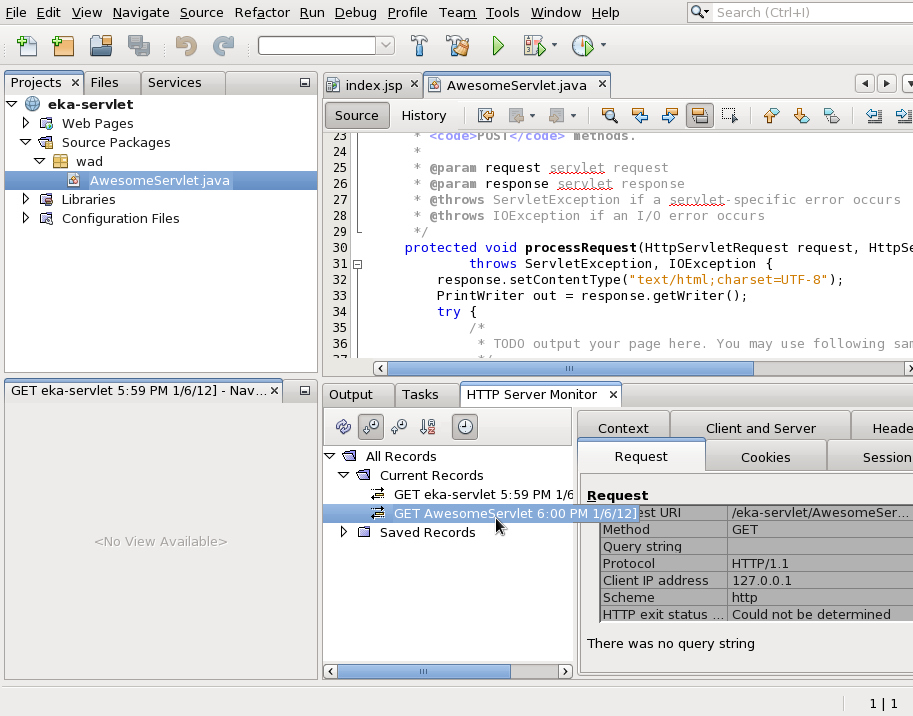Click the Find Selection magnifier icon
This screenshot has height=716, width=913.
pyautogui.click(x=609, y=115)
